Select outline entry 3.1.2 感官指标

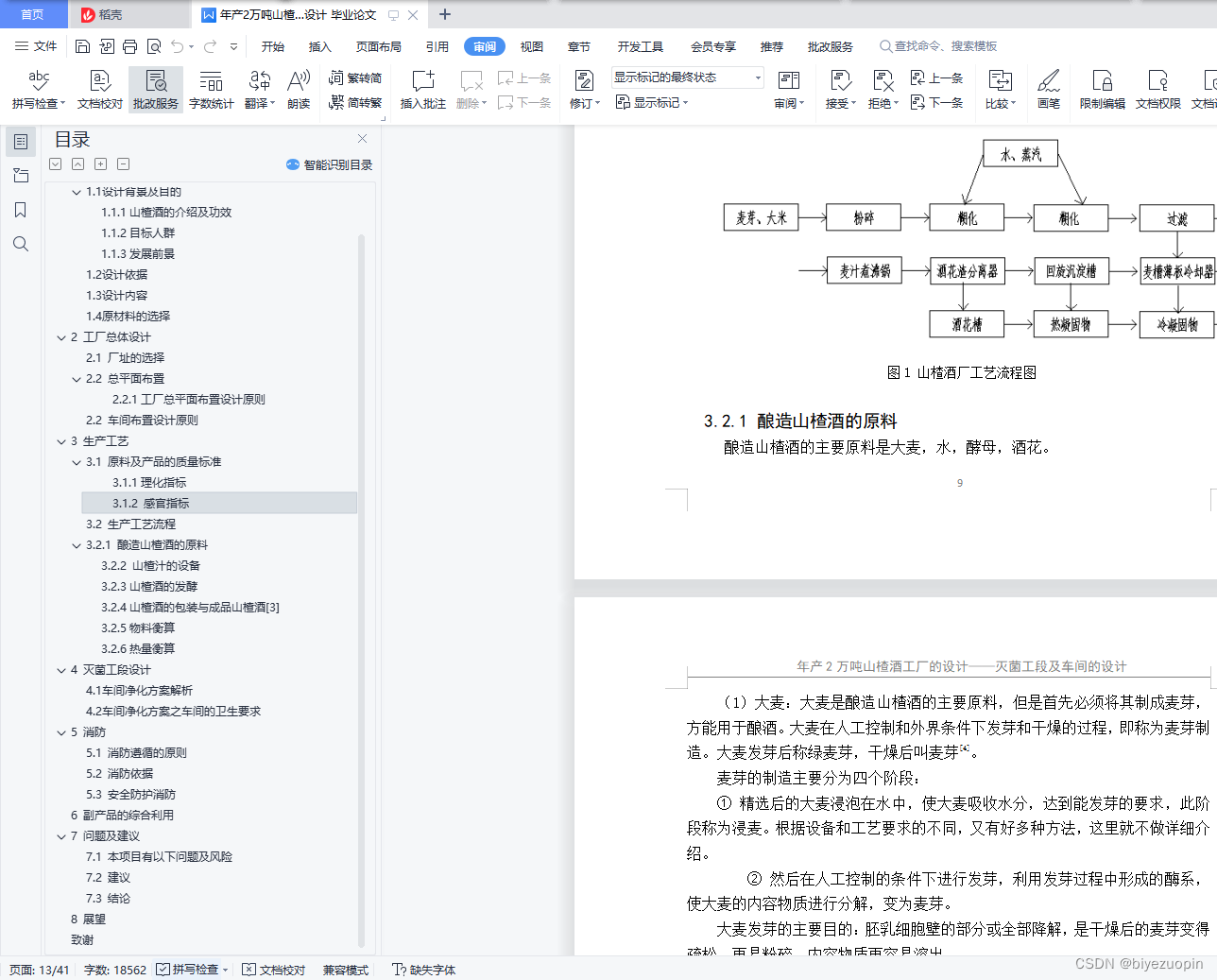pos(219,504)
